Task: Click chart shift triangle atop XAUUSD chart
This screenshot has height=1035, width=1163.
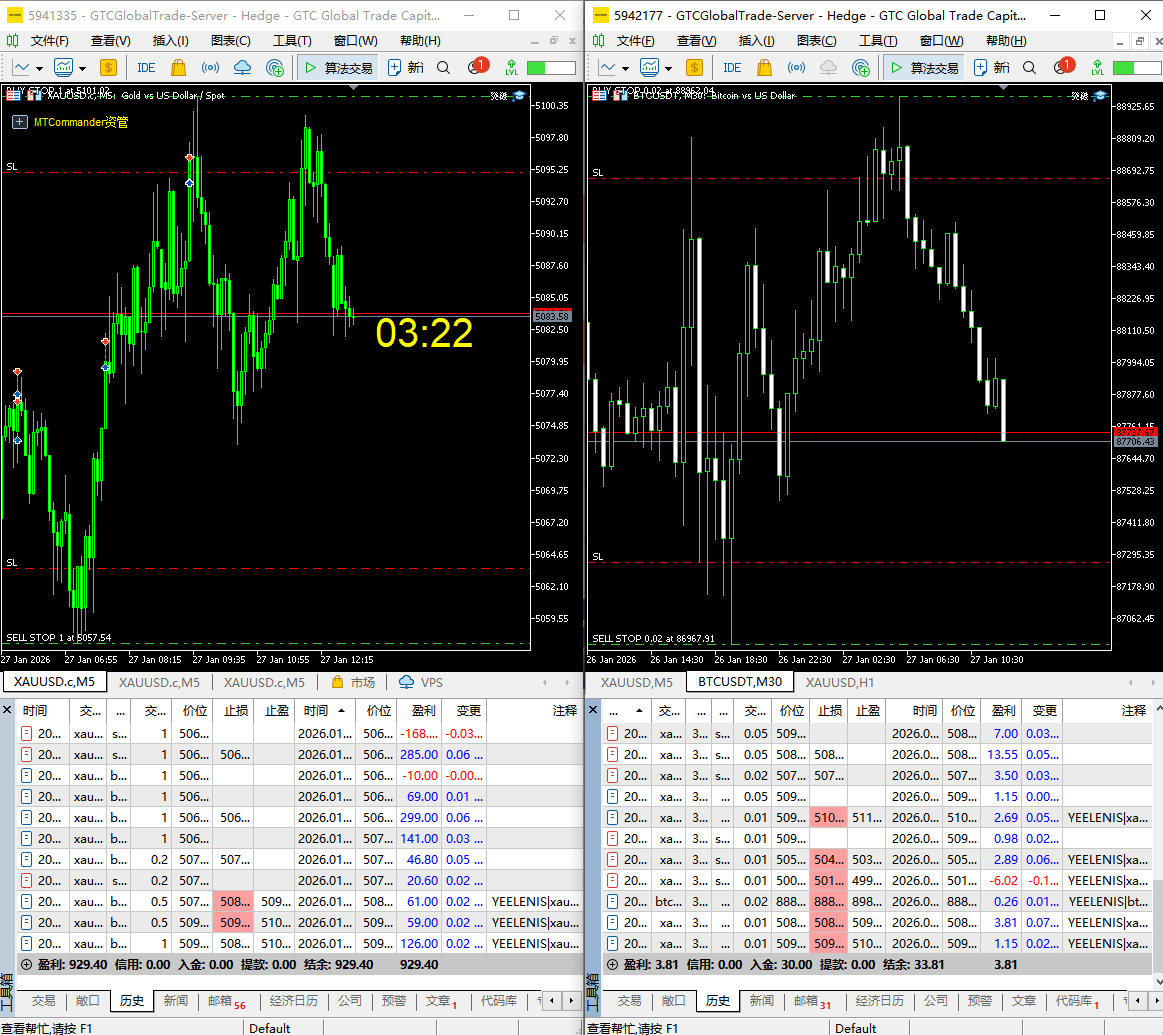Action: 354,88
